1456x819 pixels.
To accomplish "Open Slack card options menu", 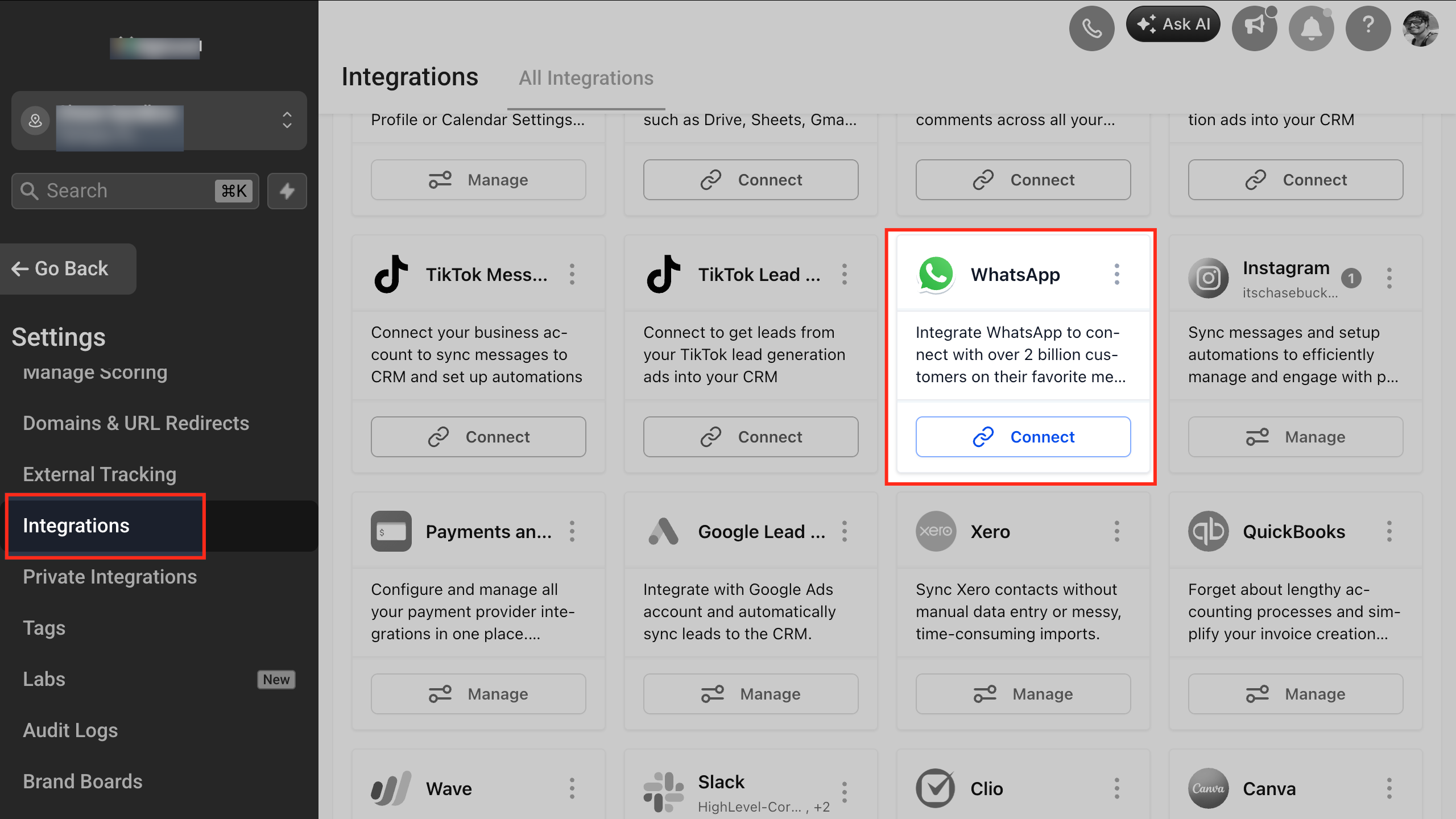I will (845, 792).
